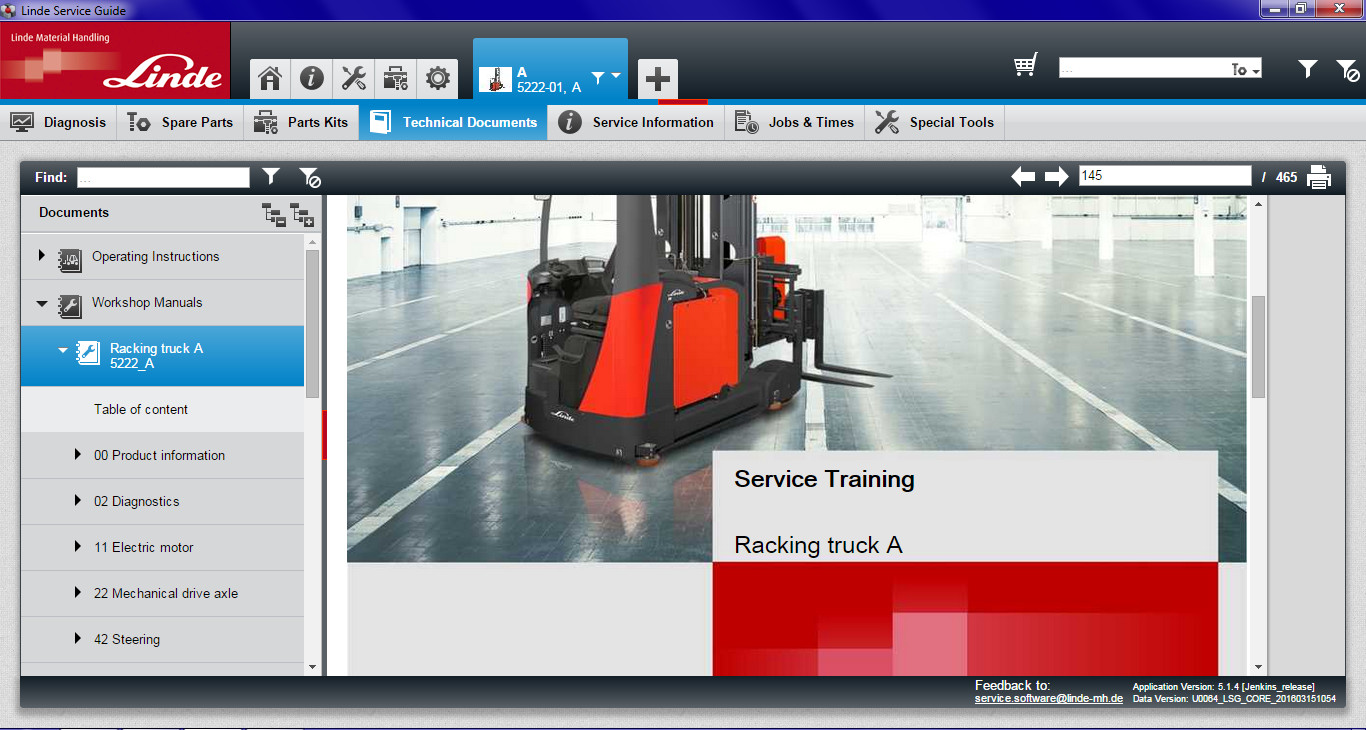This screenshot has width=1366, height=730.
Task: Switch to the Spare Parts tab
Action: pyautogui.click(x=180, y=122)
